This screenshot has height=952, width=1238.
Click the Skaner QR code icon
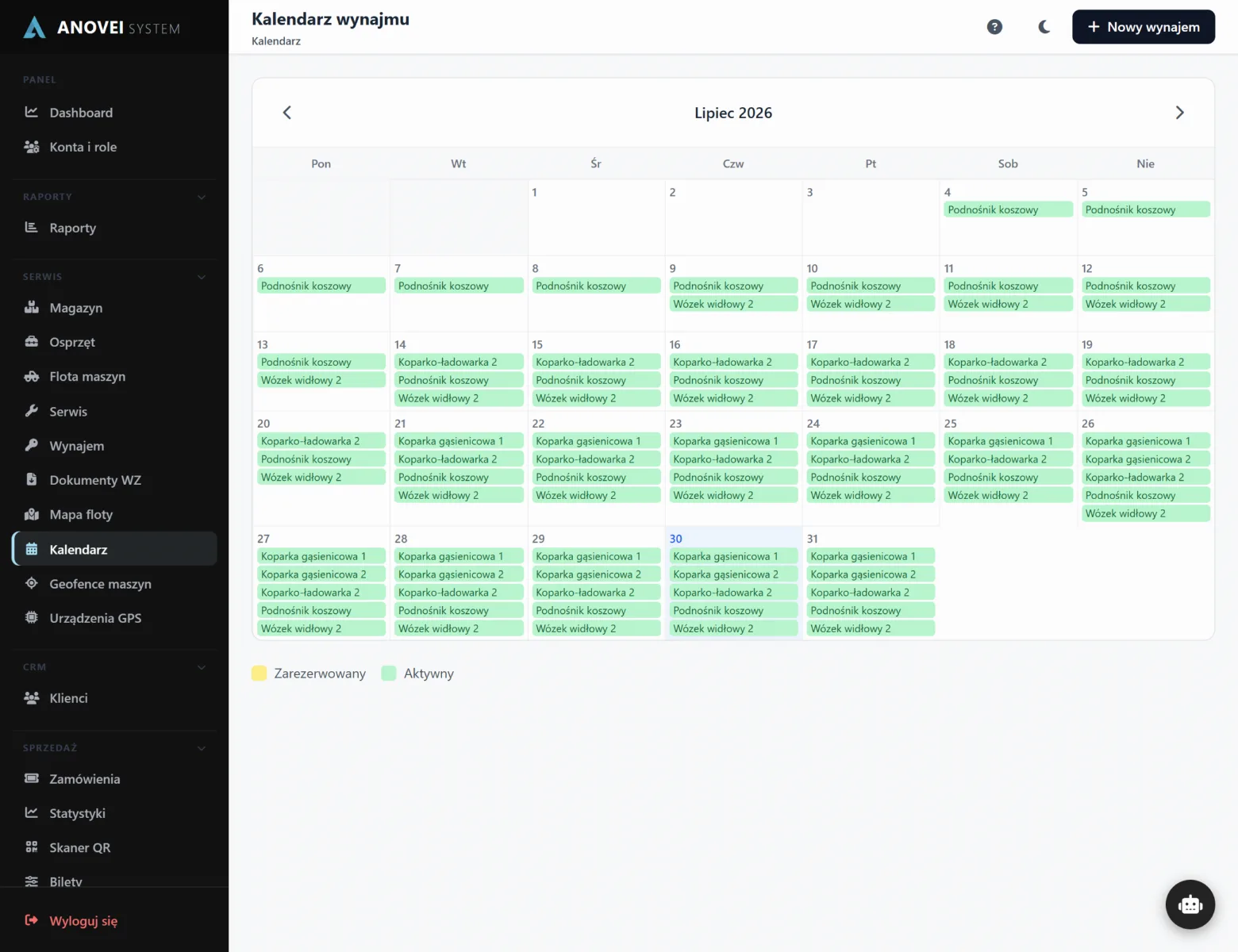(32, 846)
